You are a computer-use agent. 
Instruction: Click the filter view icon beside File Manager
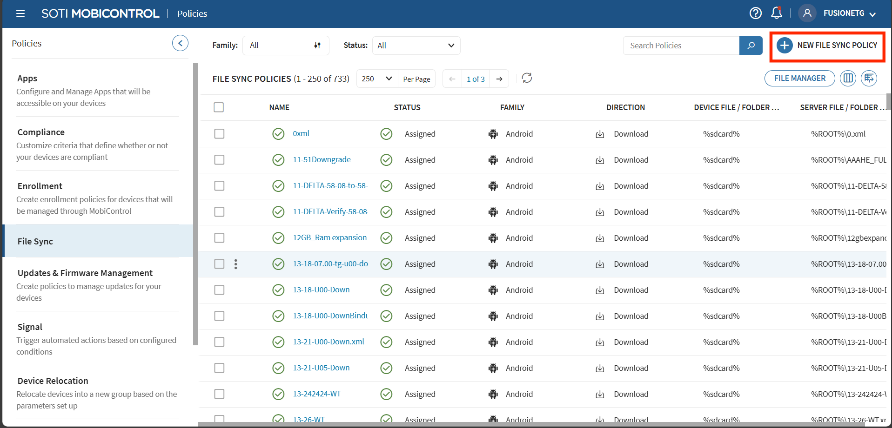tap(870, 78)
